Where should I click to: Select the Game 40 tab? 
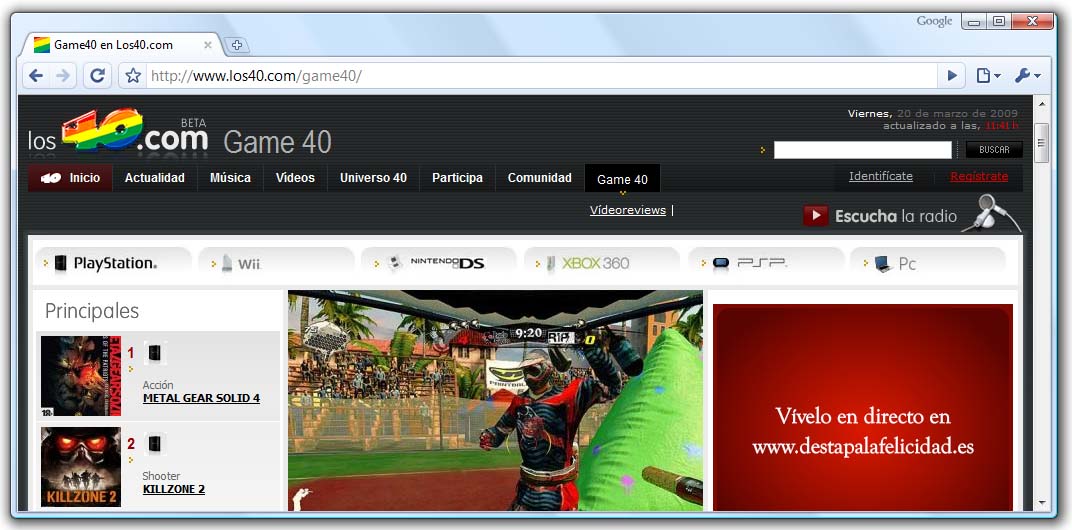pyautogui.click(x=622, y=179)
